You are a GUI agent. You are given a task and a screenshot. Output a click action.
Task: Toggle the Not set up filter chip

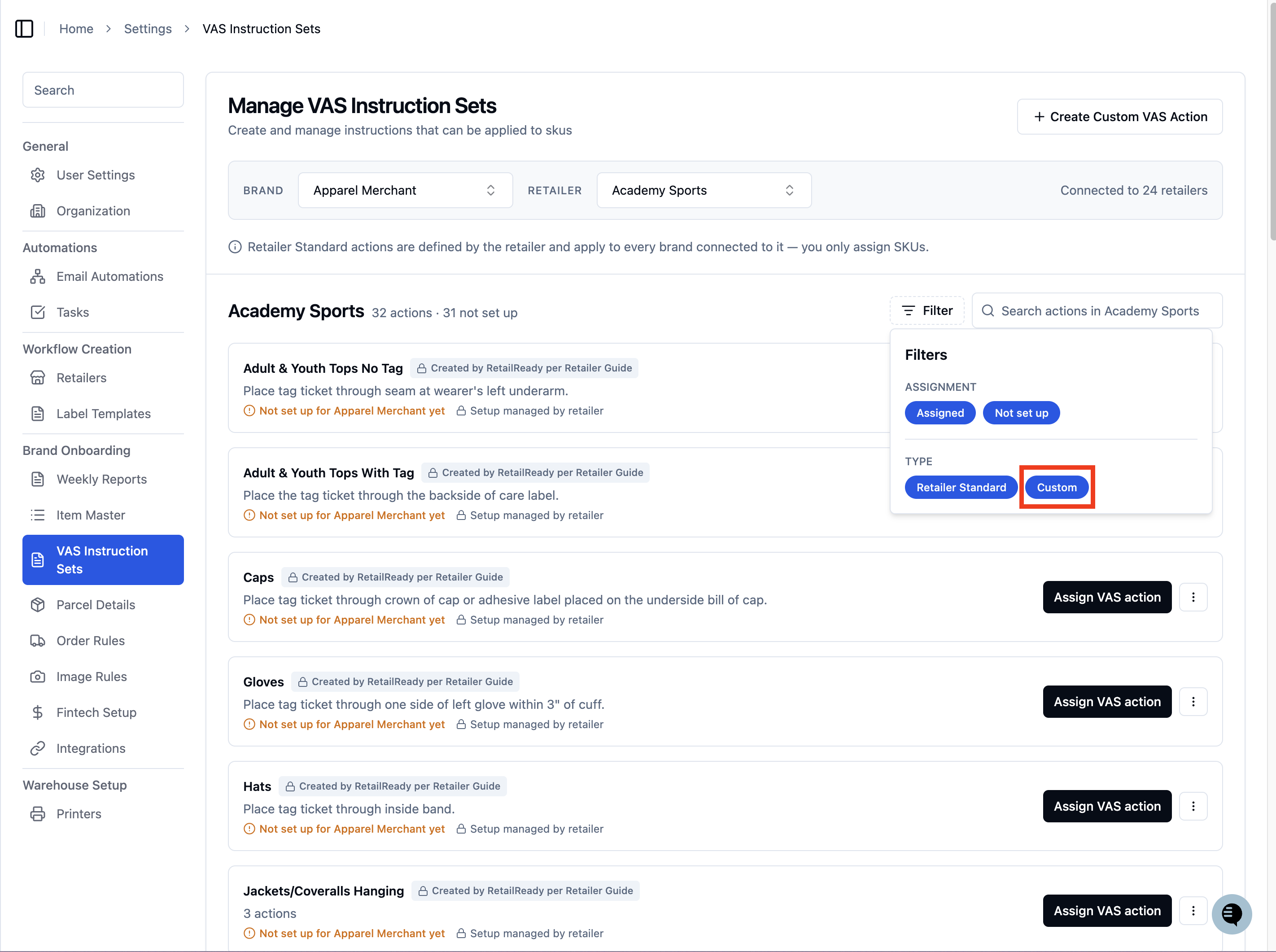pyautogui.click(x=1021, y=413)
